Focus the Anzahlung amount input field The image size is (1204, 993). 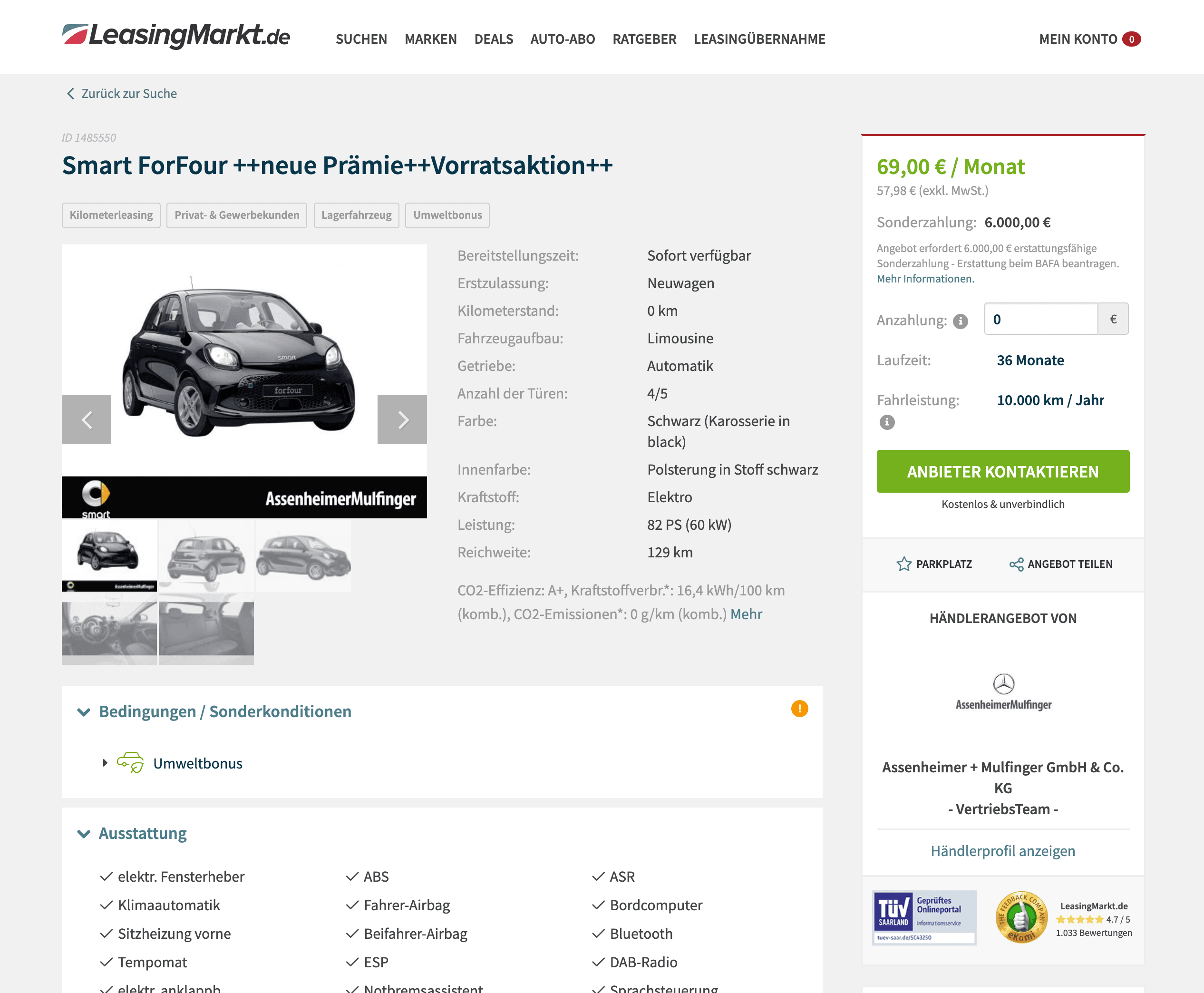(x=1040, y=319)
